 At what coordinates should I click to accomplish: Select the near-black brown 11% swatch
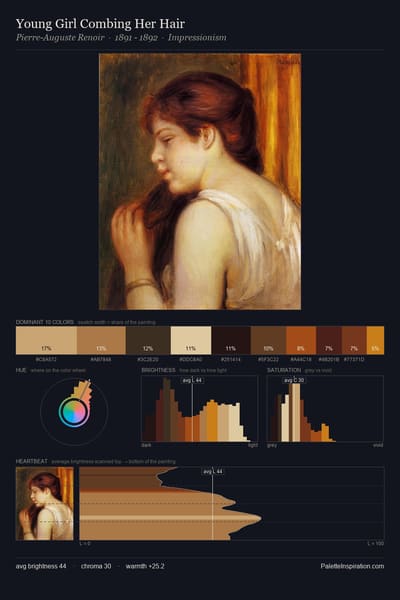coord(231,340)
